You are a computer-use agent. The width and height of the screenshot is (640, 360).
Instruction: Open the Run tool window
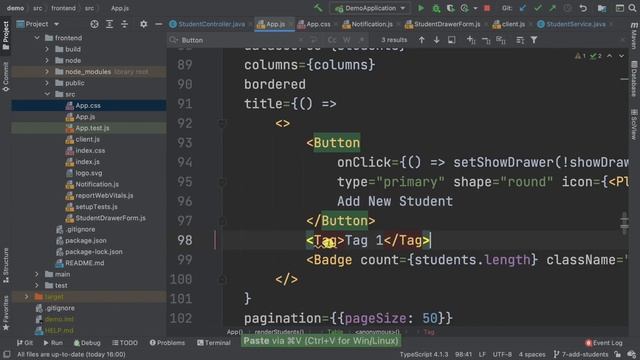click(x=53, y=343)
